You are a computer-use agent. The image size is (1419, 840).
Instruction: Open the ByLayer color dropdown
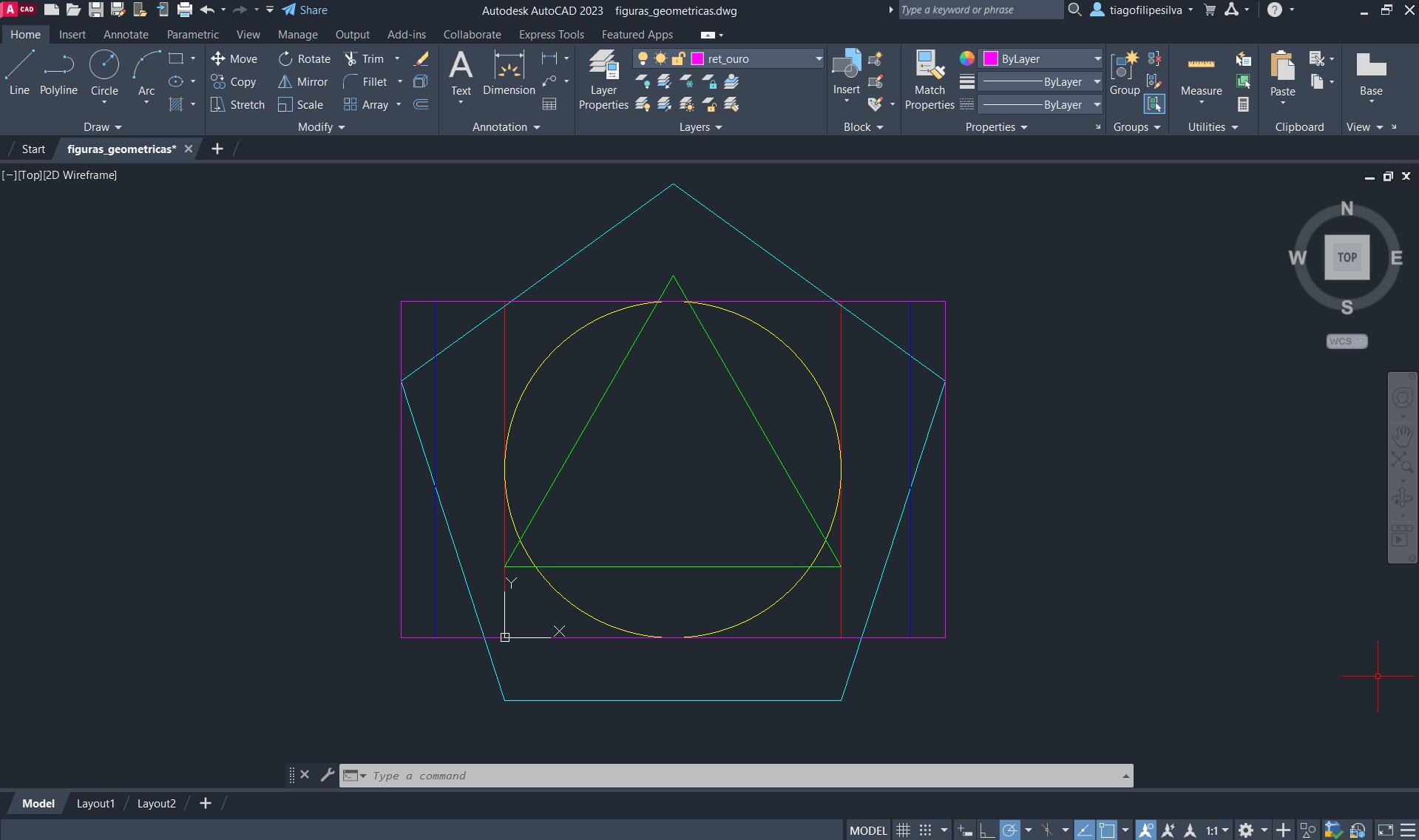pos(1097,59)
